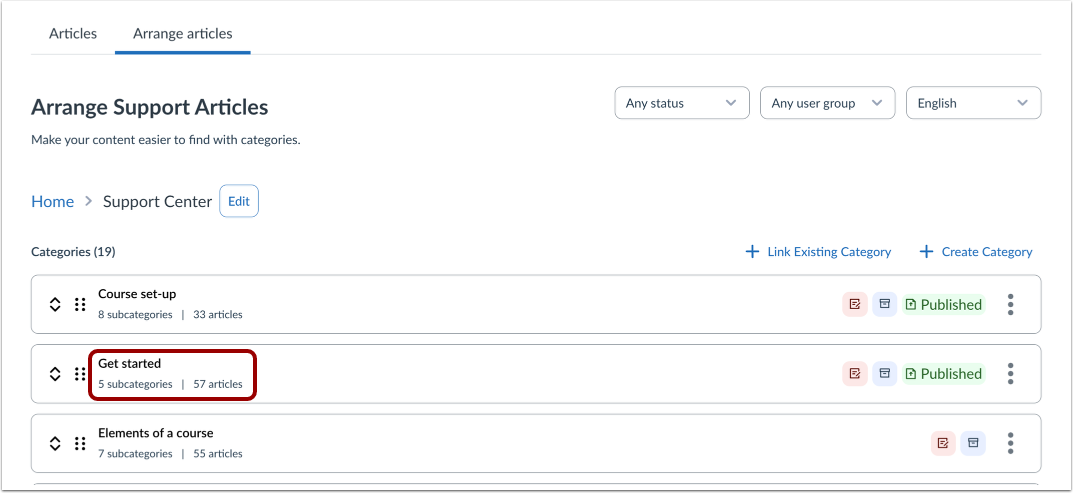The image size is (1073, 493).
Task: Open the three-dot menu for Course set-up
Action: coord(1010,305)
